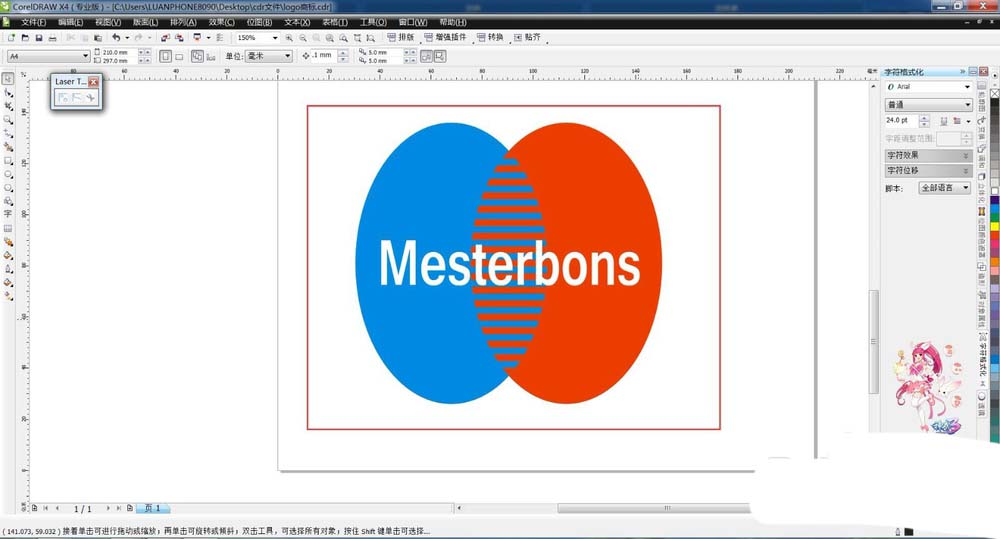This screenshot has height=539, width=1000.
Task: Click the Zoom in magnifier icon
Action: pyautogui.click(x=289, y=38)
